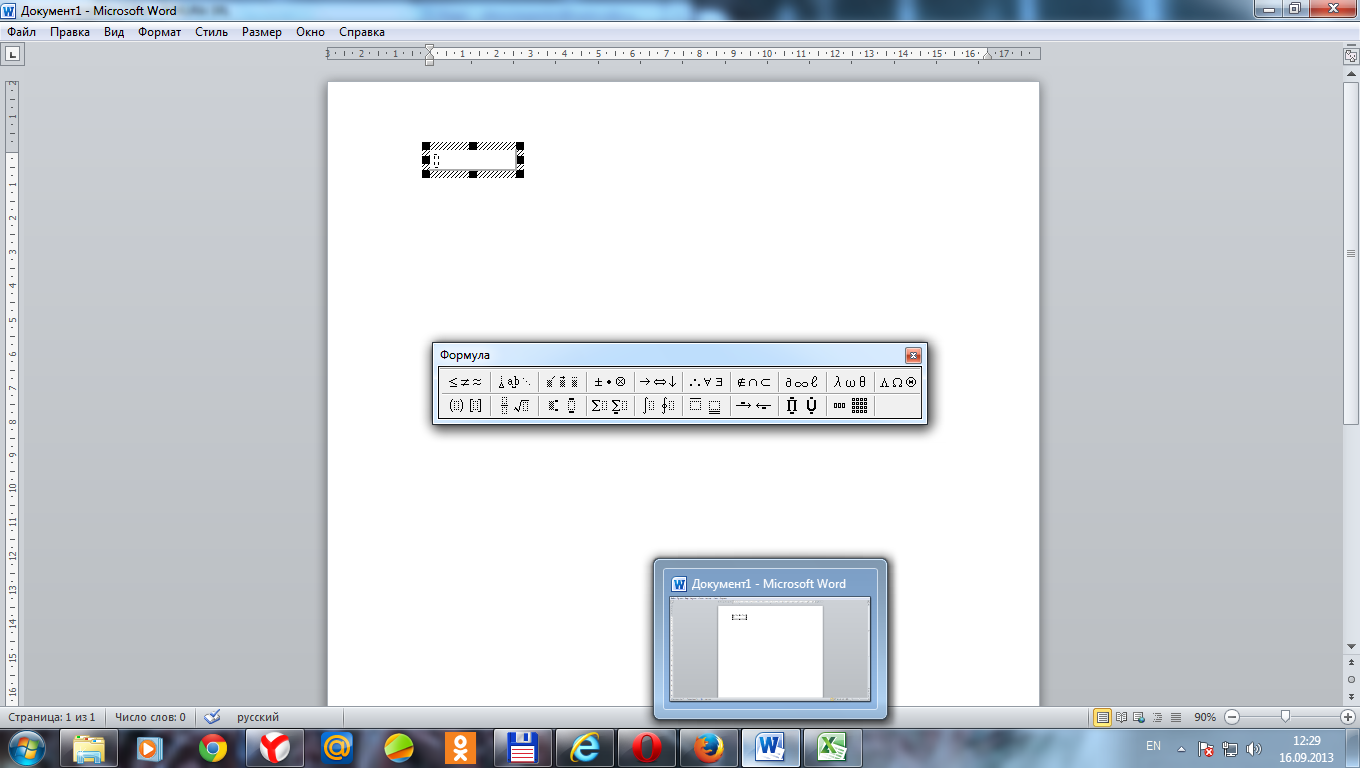Open summation templates palette (Σ)

coord(610,405)
